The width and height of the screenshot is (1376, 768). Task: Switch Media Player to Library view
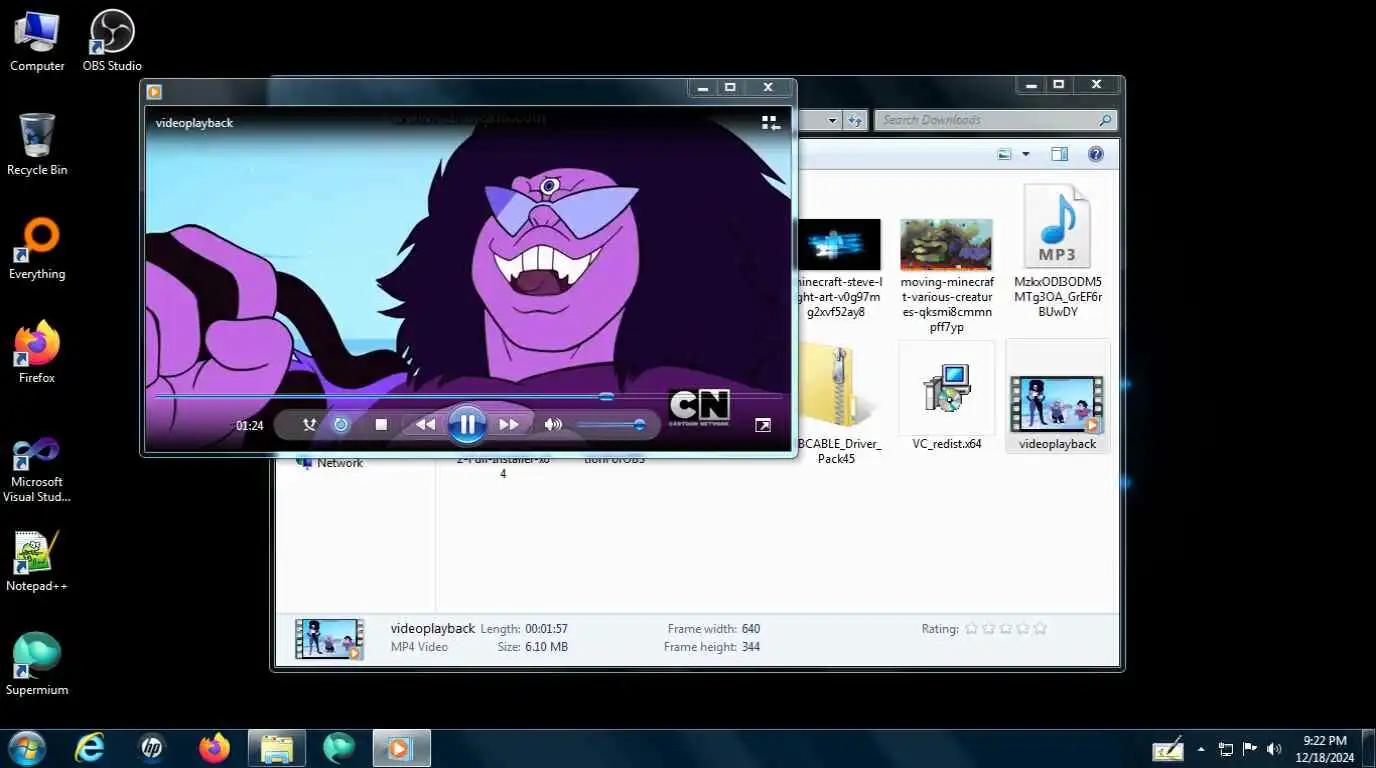[x=770, y=123]
